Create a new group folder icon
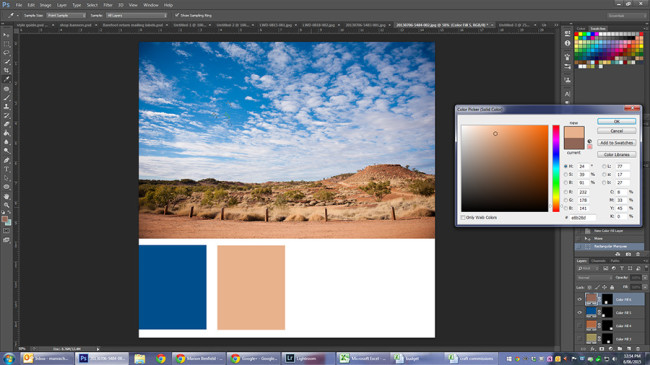This screenshot has height=365, width=650. pos(620,349)
